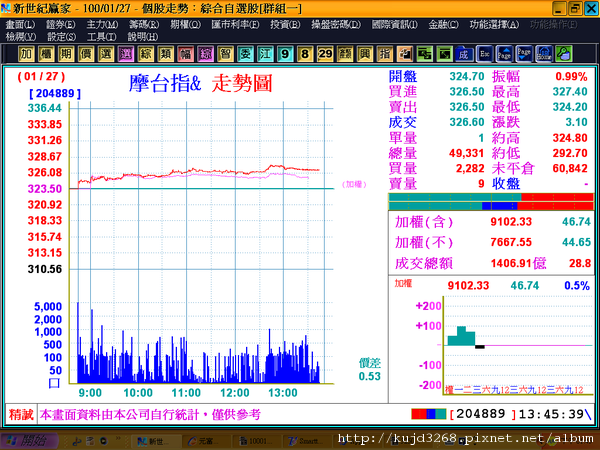Click the 加權(含) index value 9102.33
600x450 pixels.
coord(511,222)
